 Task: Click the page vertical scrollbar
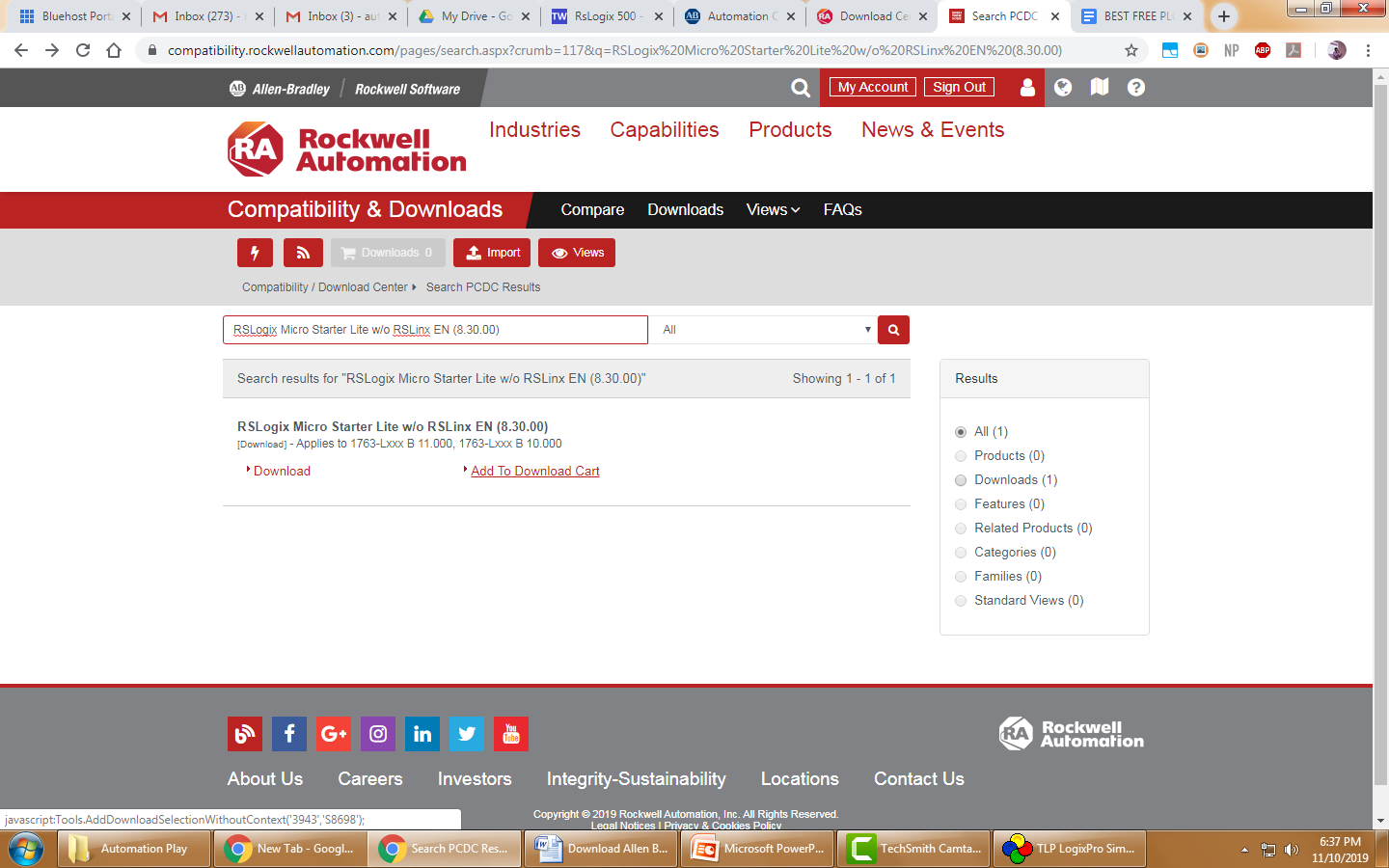(1380, 434)
